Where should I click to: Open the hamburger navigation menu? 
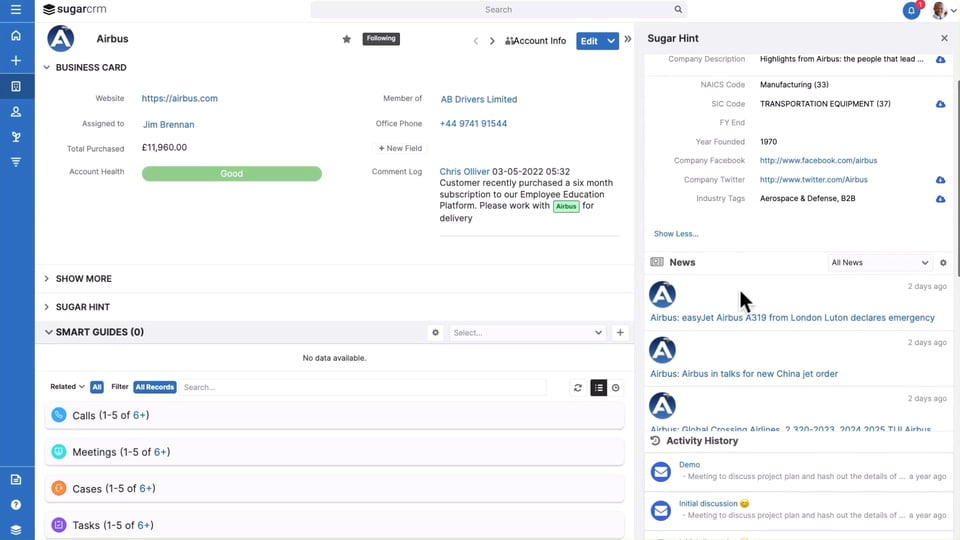point(16,9)
